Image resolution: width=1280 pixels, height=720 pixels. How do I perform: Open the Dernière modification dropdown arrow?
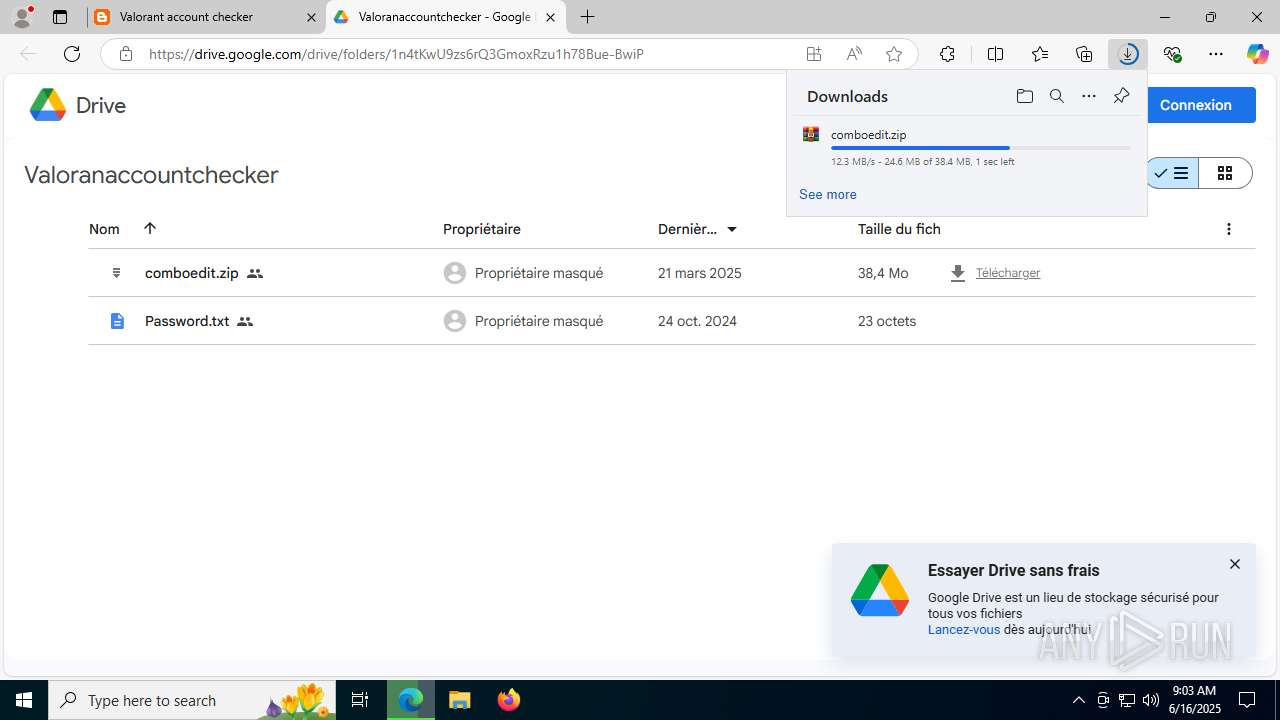coord(732,229)
